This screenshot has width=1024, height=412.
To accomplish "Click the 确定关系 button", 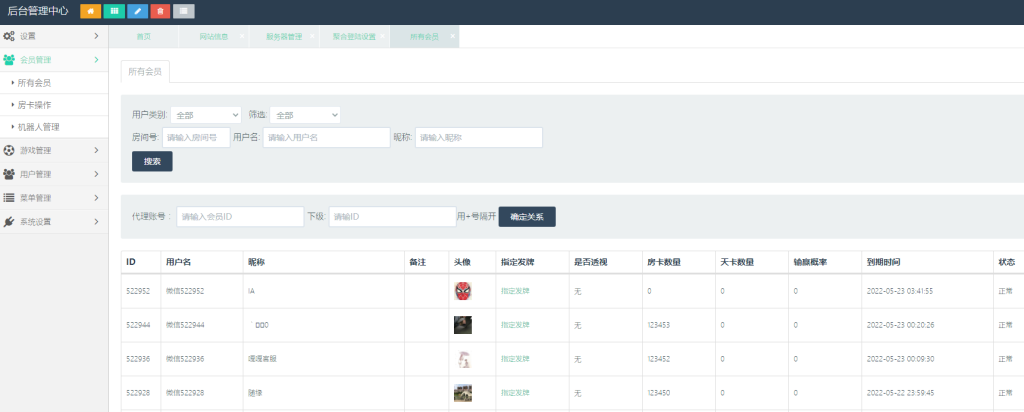I will [526, 216].
